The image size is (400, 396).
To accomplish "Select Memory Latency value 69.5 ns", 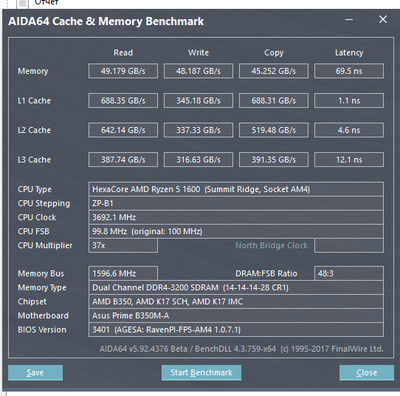I will (349, 71).
